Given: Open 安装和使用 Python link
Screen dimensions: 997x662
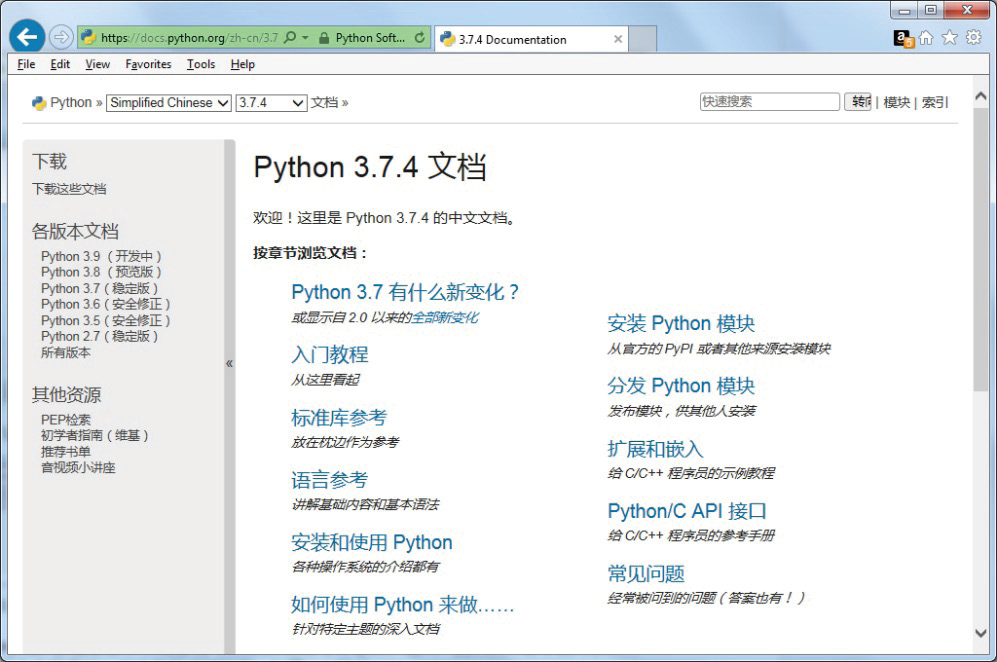Looking at the screenshot, I should coord(371,542).
